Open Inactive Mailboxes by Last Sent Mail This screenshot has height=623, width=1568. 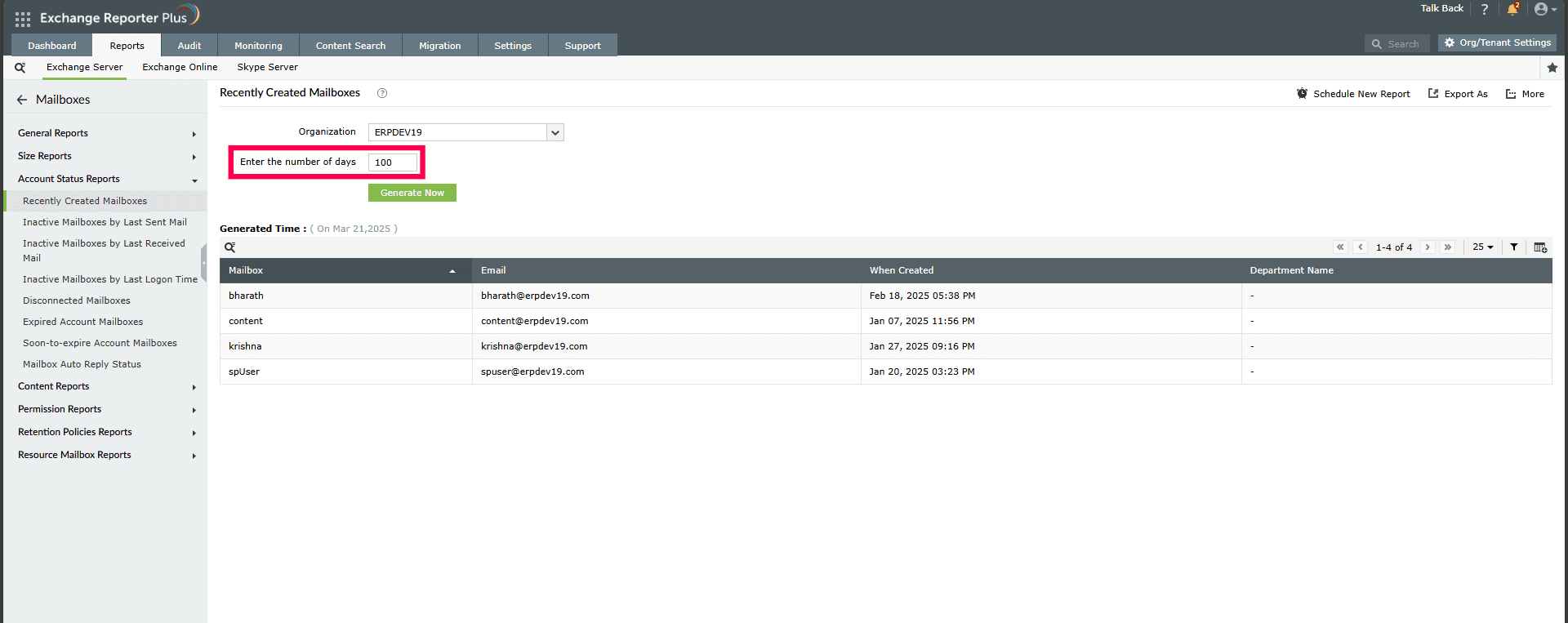click(105, 222)
